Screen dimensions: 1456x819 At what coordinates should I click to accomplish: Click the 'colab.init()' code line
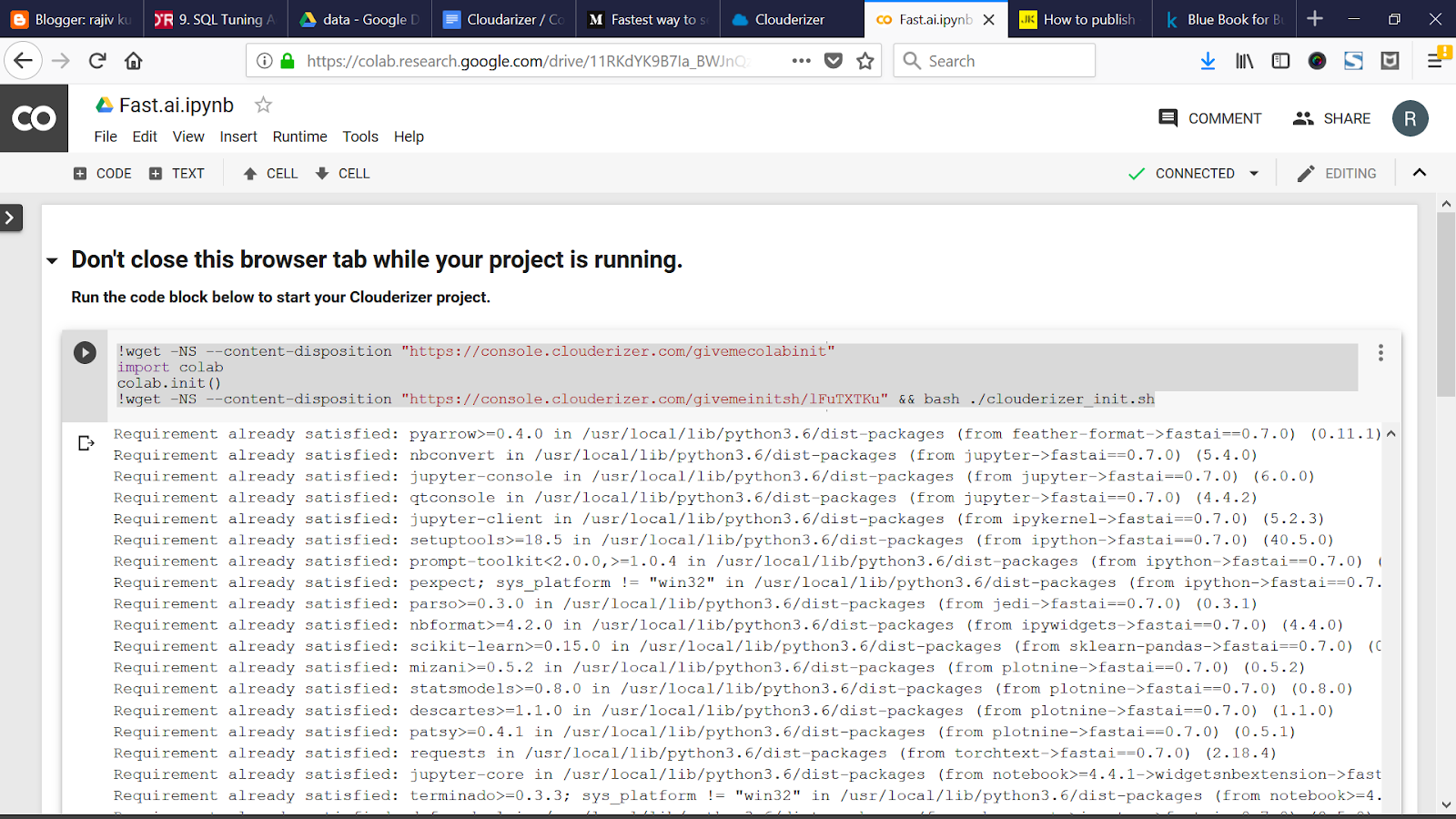pos(169,383)
